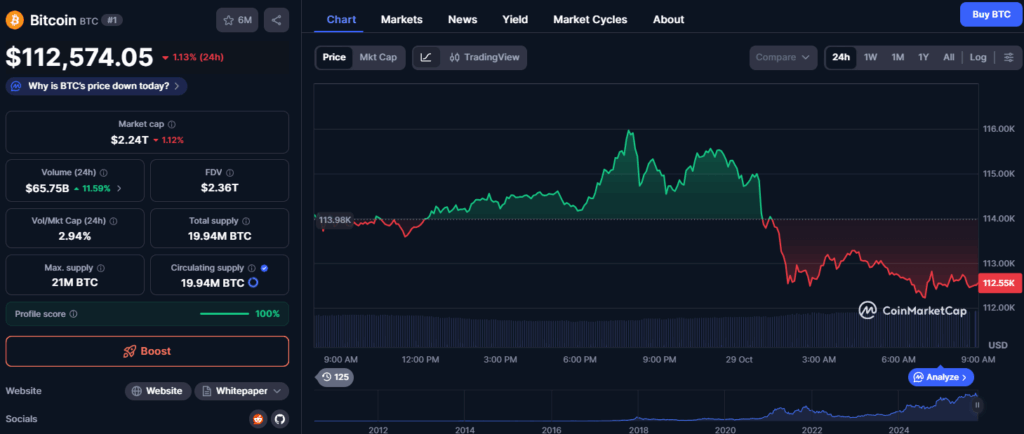Open the Markets tab
Viewport: 1024px width, 434px height.
[x=402, y=19]
